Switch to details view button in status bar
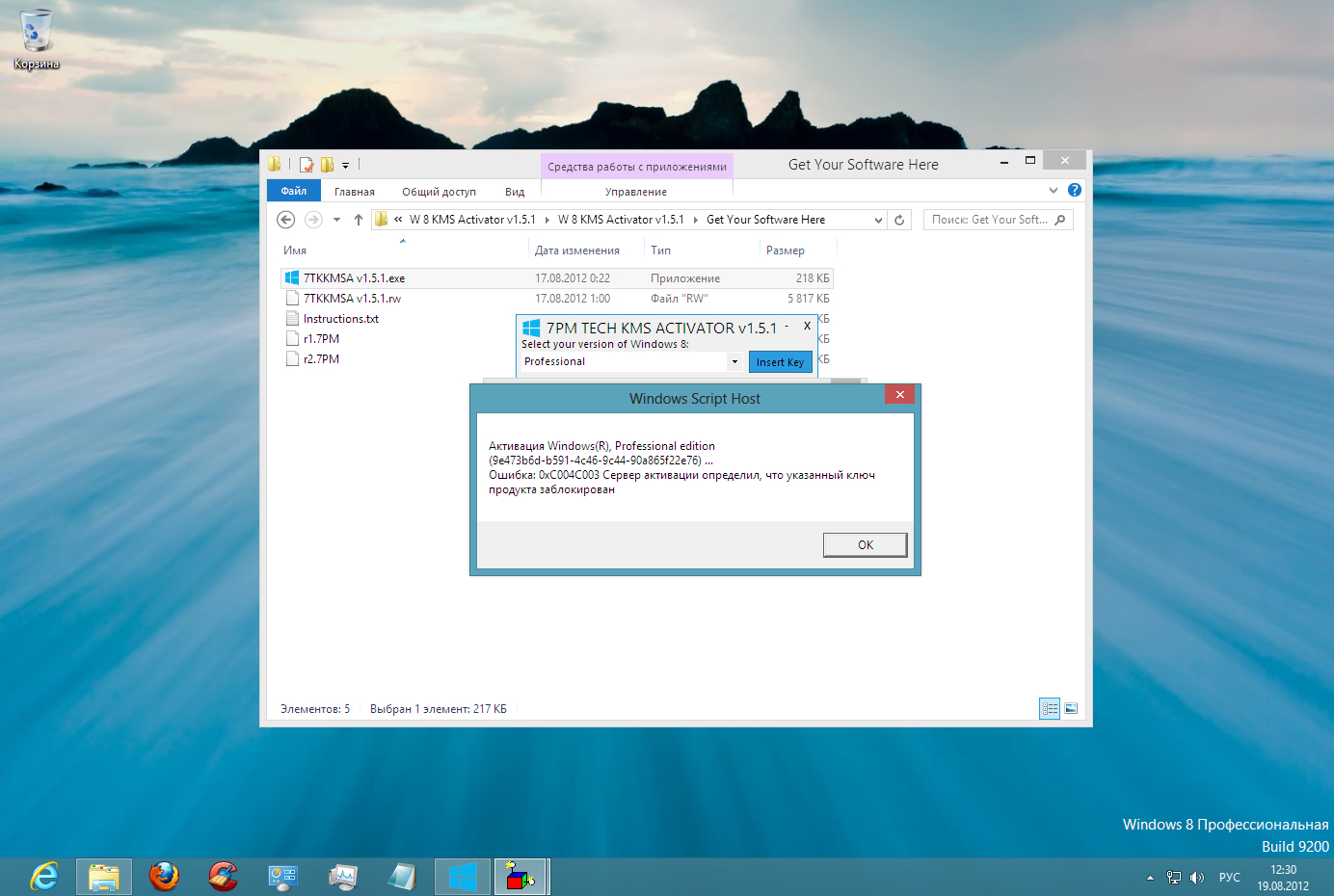 coord(1050,709)
